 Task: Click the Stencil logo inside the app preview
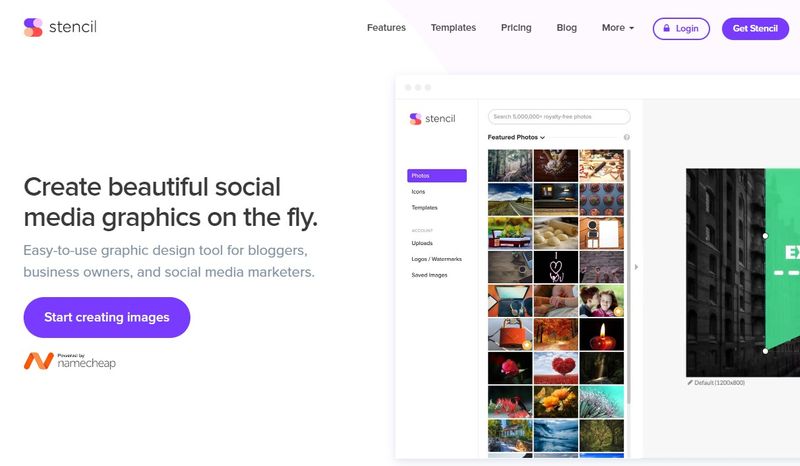click(x=432, y=119)
